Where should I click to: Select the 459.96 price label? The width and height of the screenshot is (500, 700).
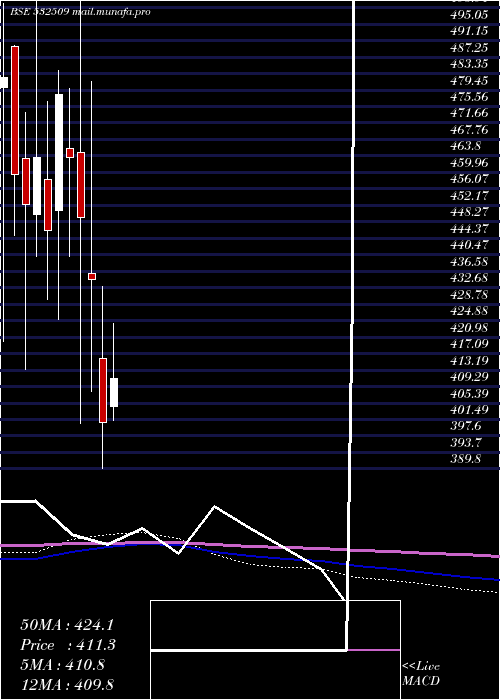tap(469, 162)
